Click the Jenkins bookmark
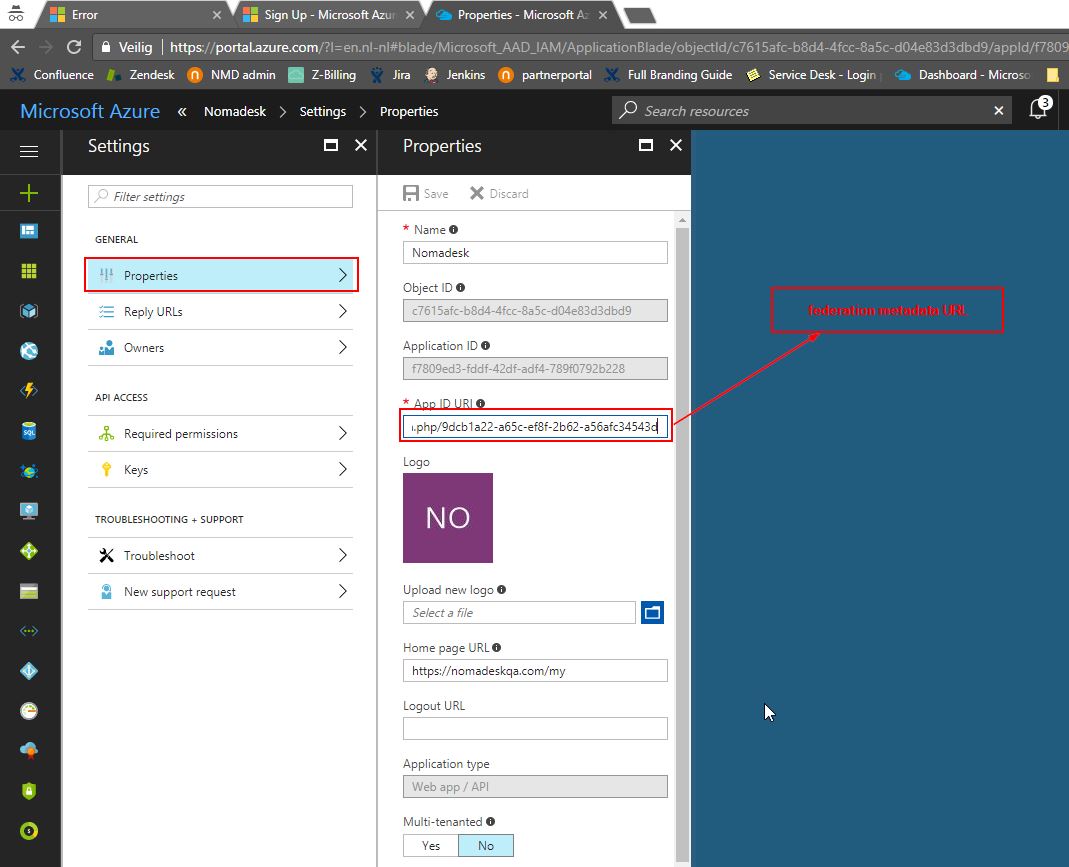 click(x=455, y=75)
